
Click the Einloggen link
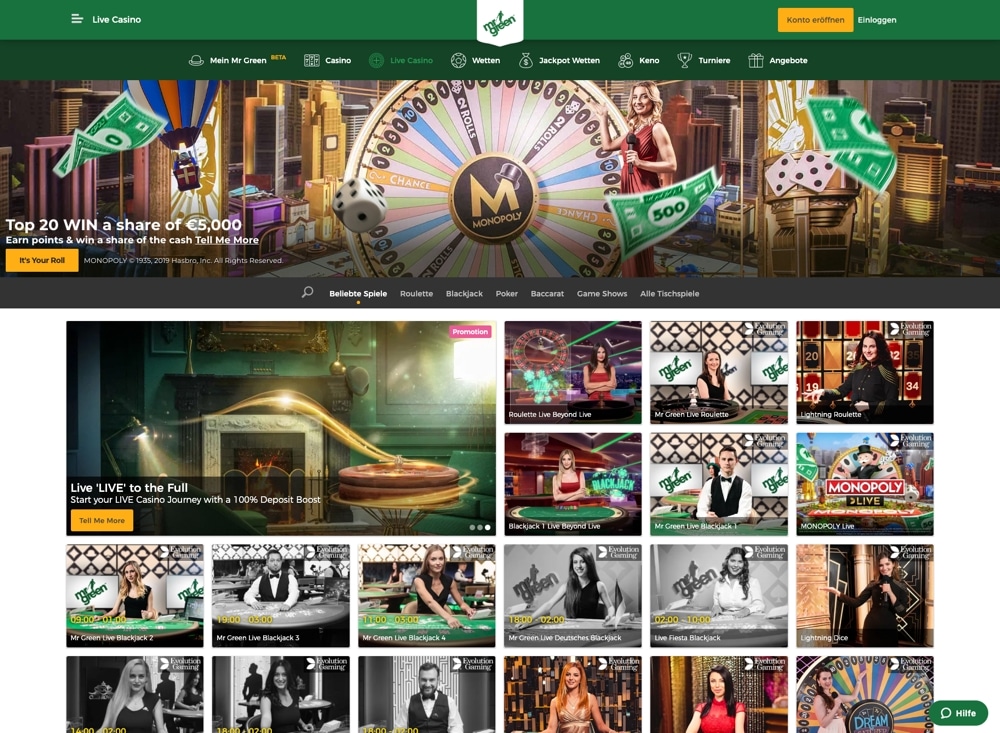[x=877, y=20]
